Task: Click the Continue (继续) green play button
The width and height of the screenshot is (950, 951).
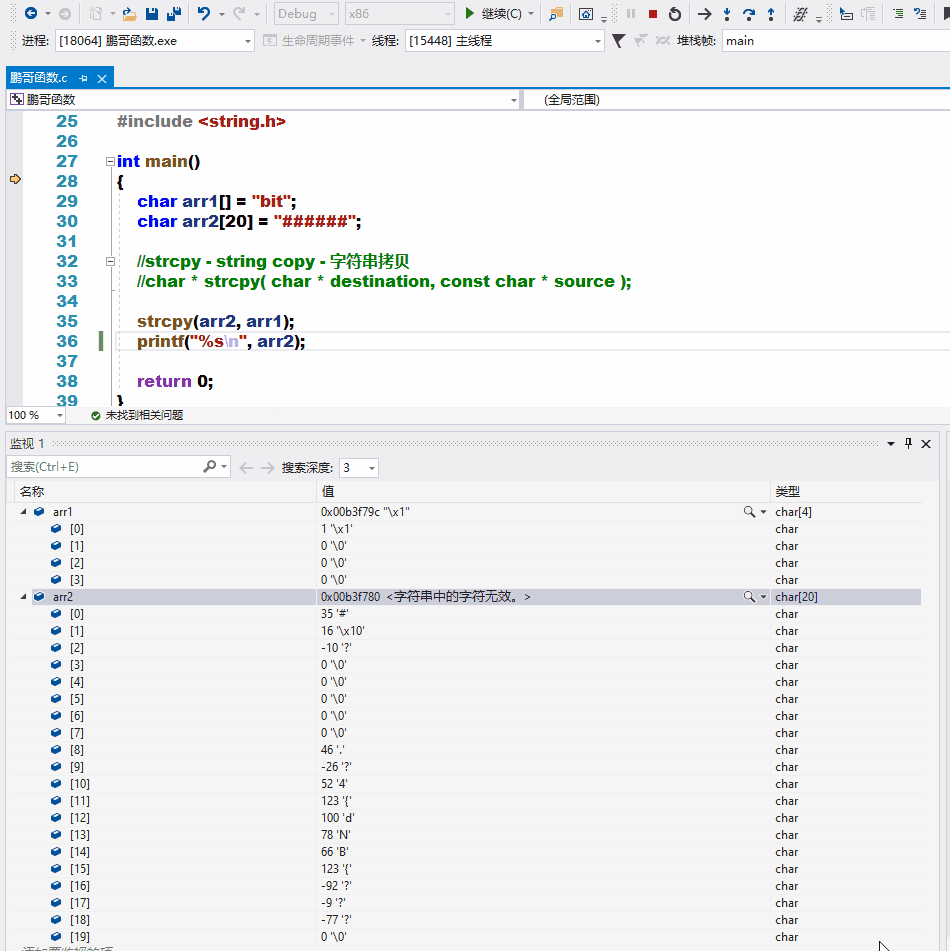Action: [x=469, y=13]
